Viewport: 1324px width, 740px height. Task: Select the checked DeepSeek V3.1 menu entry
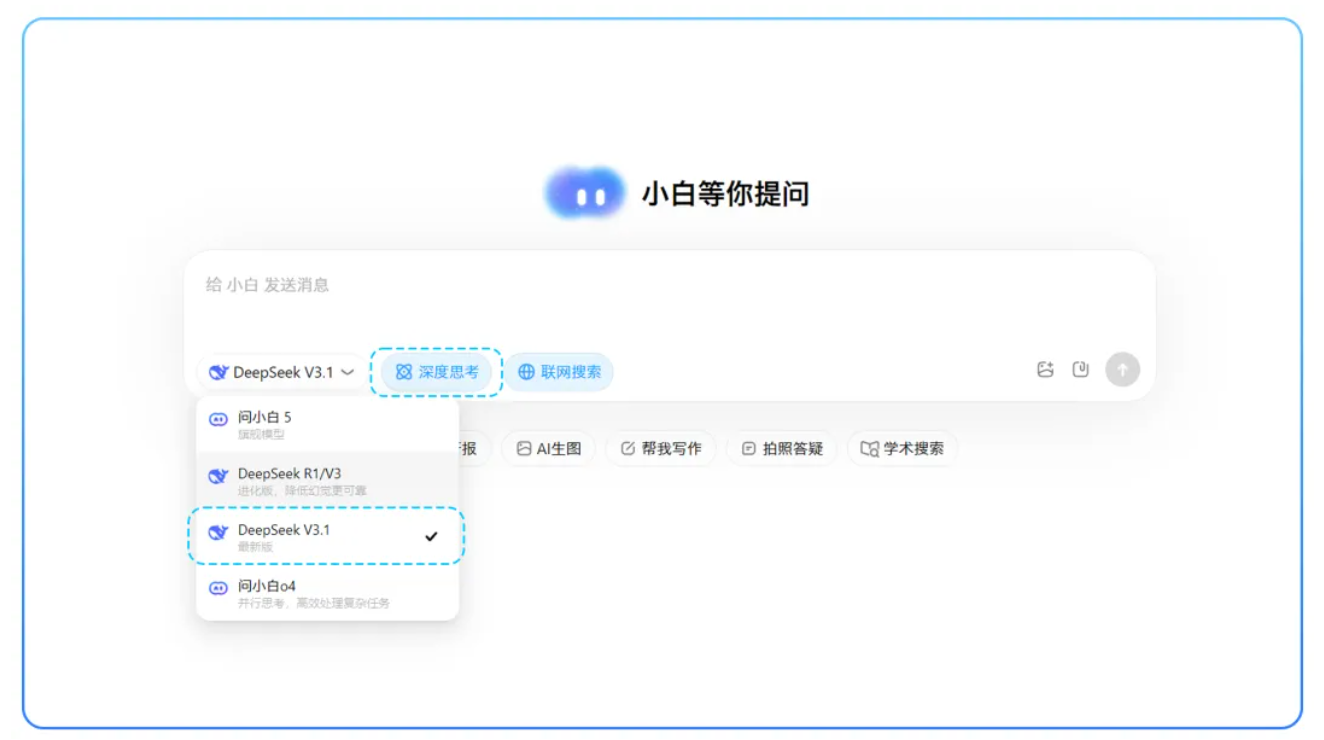coord(328,536)
